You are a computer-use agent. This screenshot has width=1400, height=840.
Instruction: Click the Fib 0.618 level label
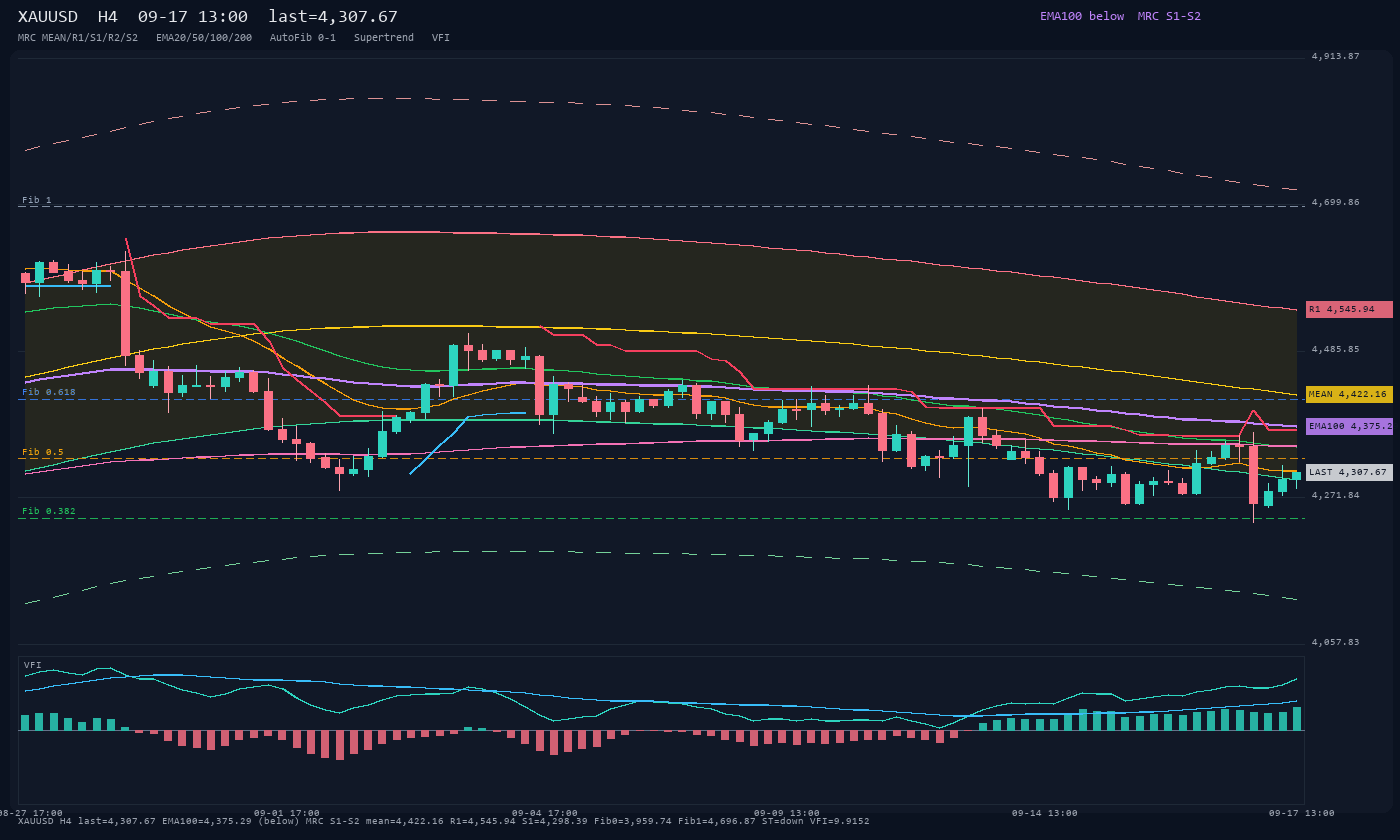coord(49,392)
